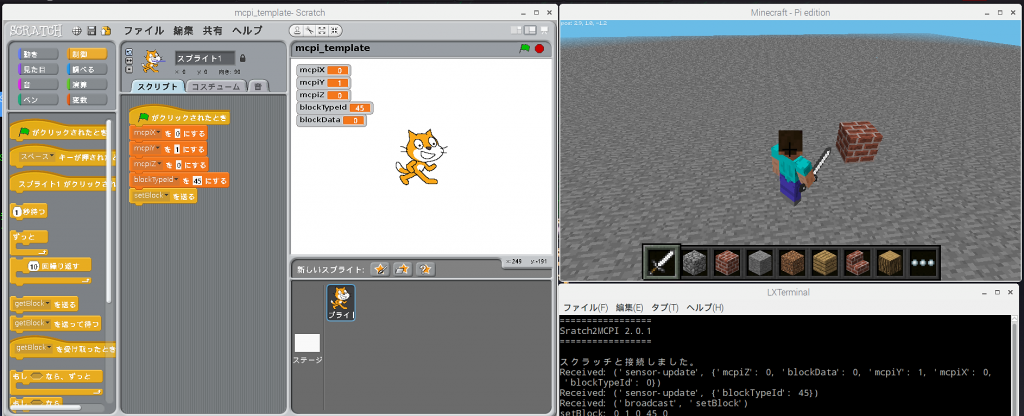Open the 共有 menu in Scratch
Image resolution: width=1024 pixels, height=416 pixels.
(x=212, y=31)
